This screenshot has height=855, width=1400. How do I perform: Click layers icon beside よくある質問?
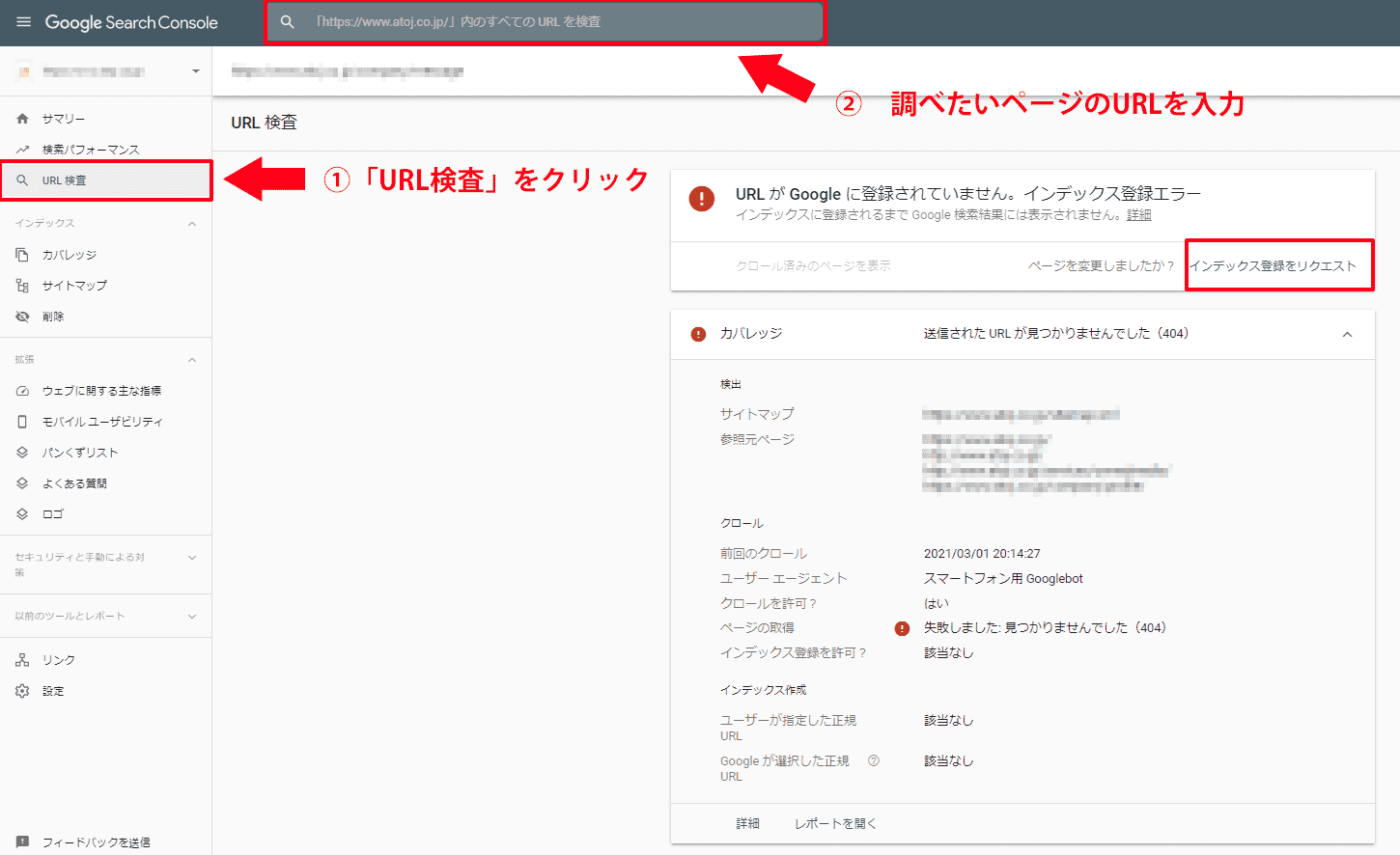(22, 483)
